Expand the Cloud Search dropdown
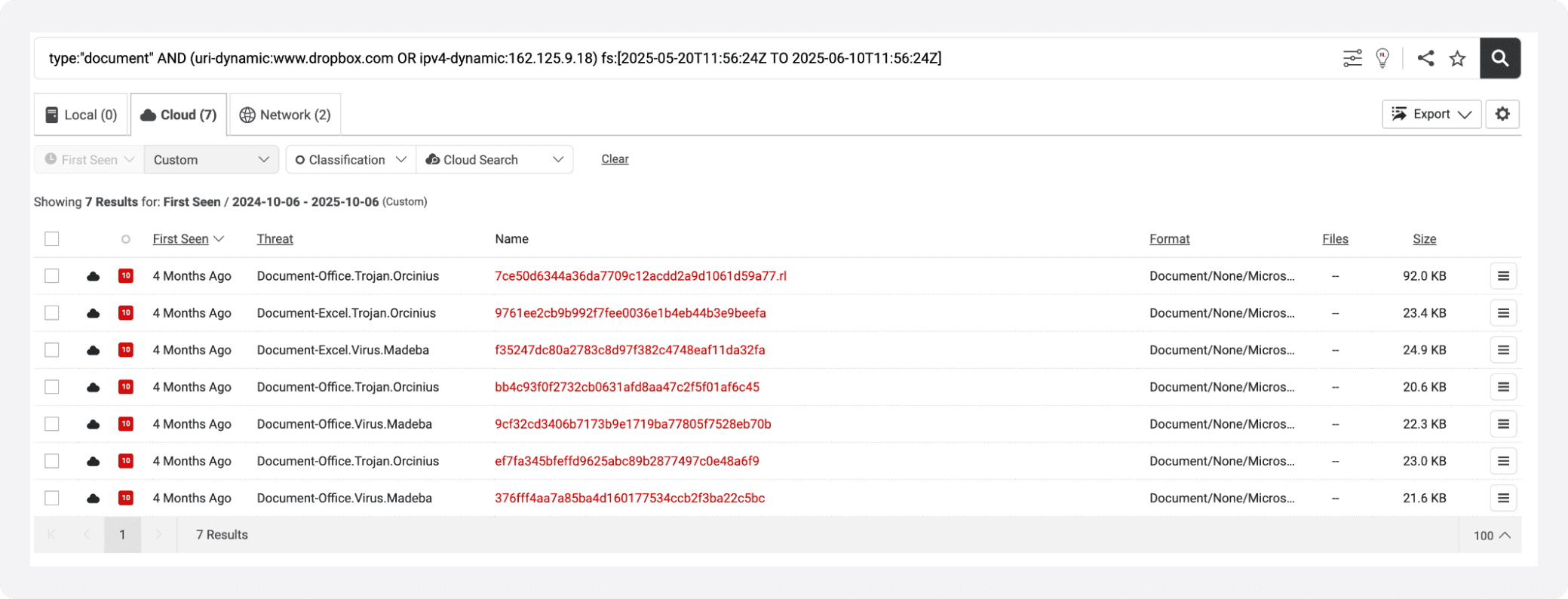This screenshot has height=599, width=1568. pyautogui.click(x=495, y=160)
